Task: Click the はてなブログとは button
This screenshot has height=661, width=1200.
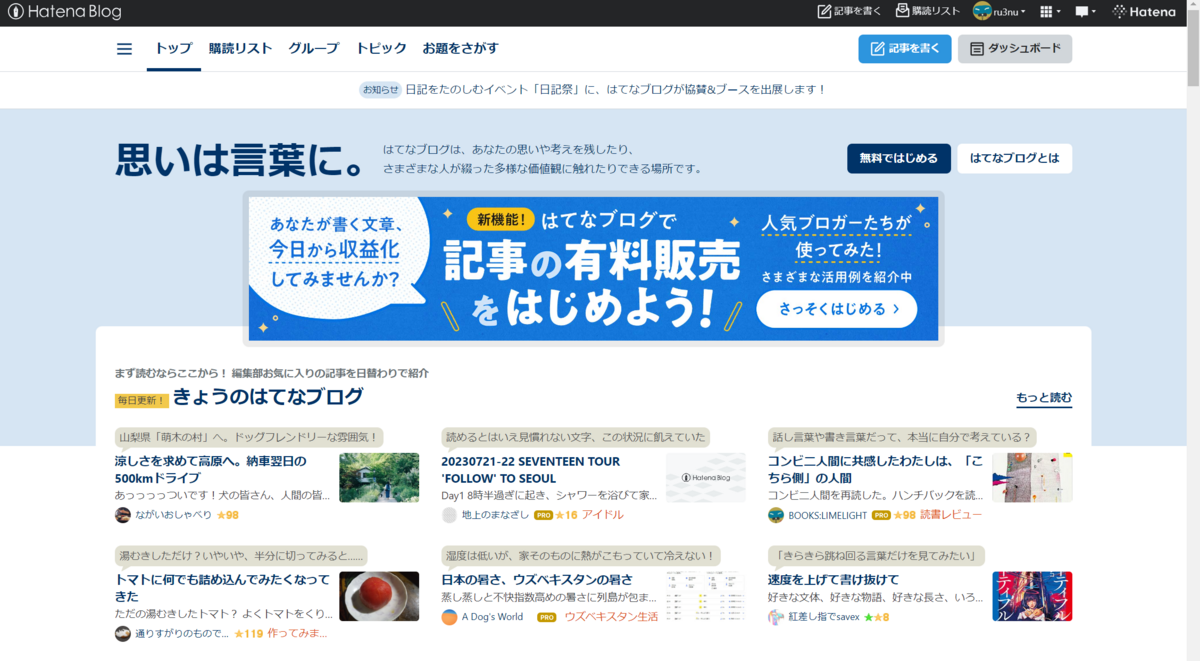Action: [x=1014, y=158]
